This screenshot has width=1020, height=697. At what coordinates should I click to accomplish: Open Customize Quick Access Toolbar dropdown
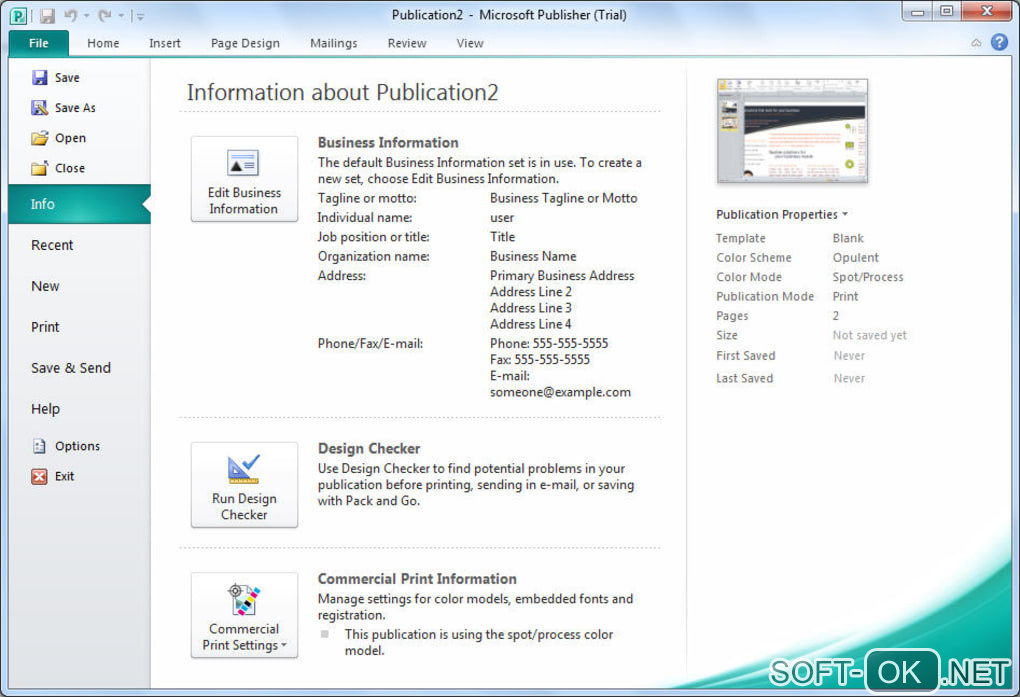140,16
